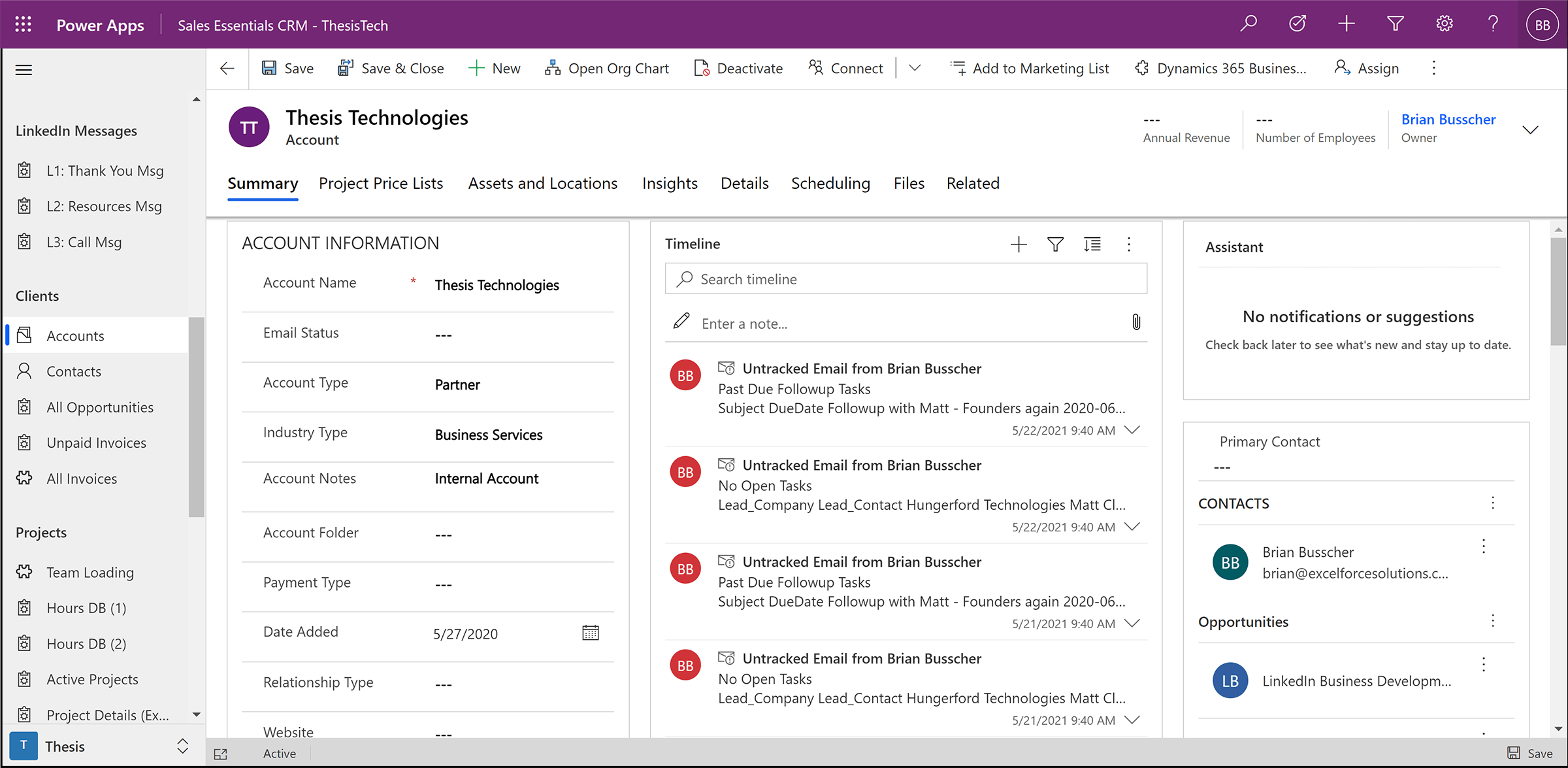
Task: Click the Save & Close button
Action: click(391, 69)
